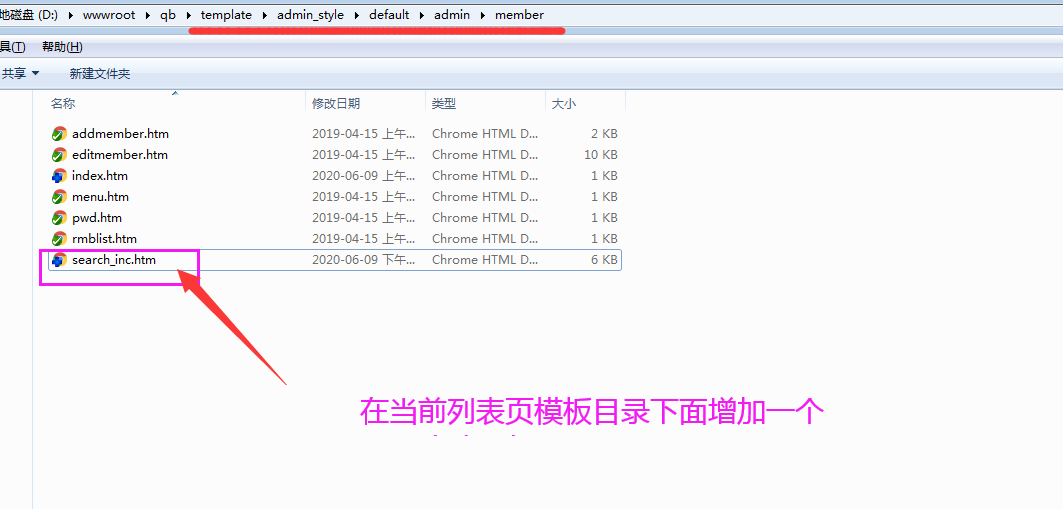Open the 共享 dropdown in the toolbar

coord(20,74)
